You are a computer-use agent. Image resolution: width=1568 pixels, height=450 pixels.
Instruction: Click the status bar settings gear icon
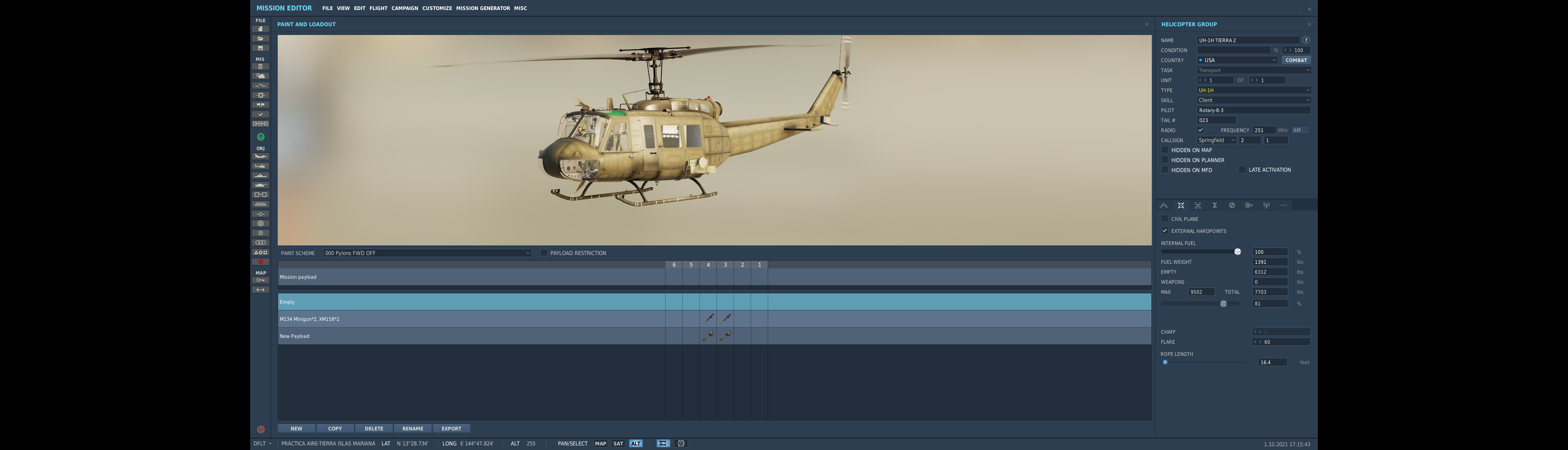pyautogui.click(x=681, y=443)
